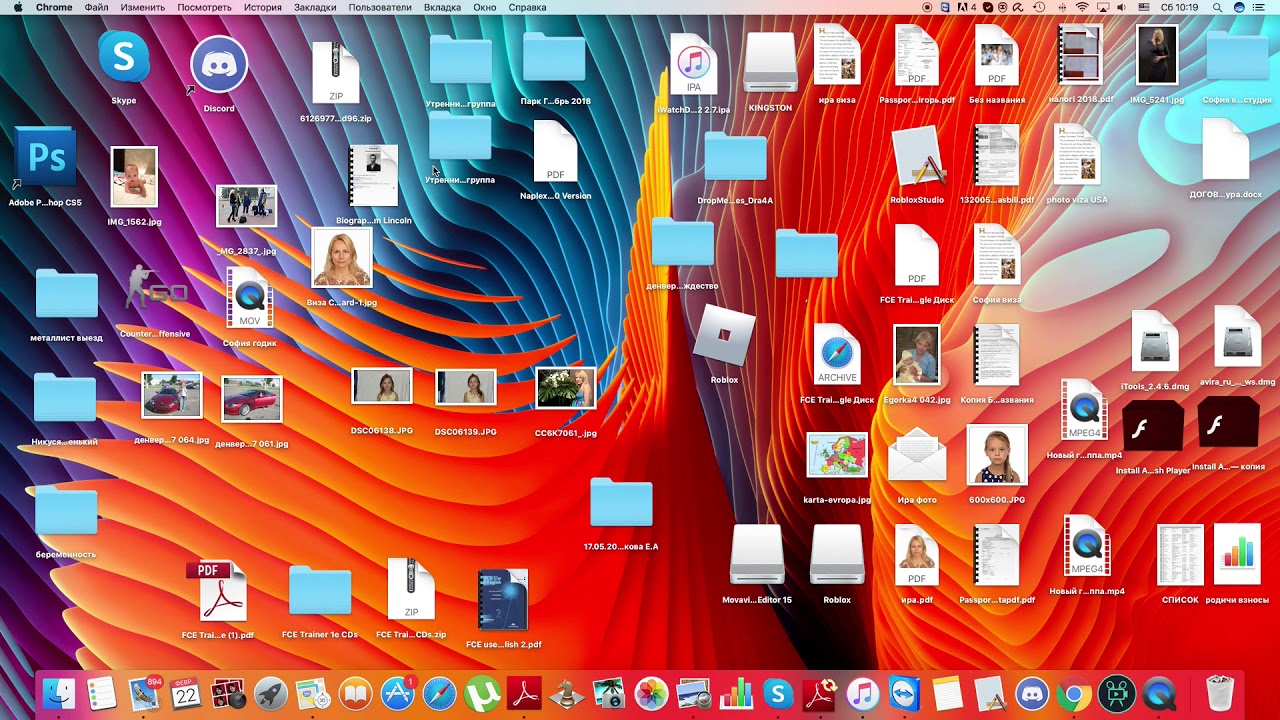1280x720 pixels.
Task: Open the Skype desktop shortcut
Action: point(124,58)
